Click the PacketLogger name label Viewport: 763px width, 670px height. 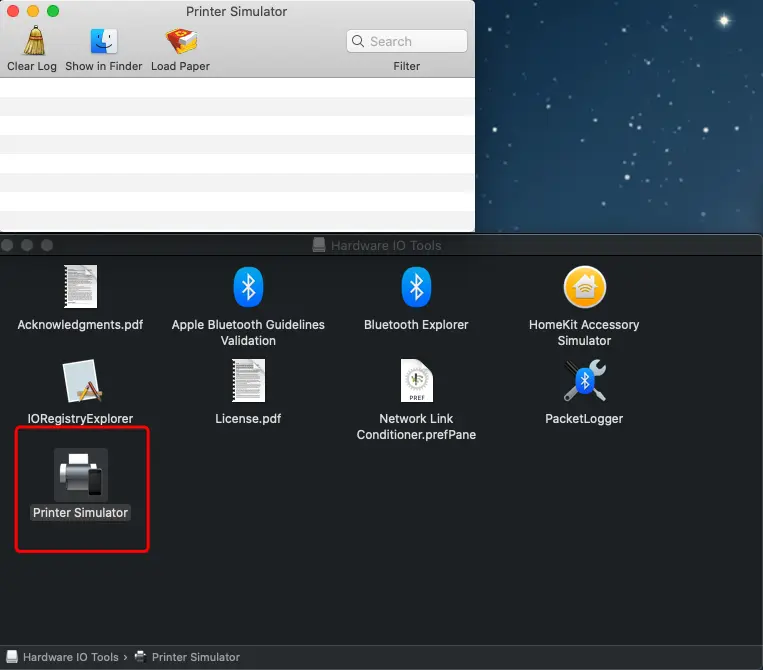click(x=584, y=418)
